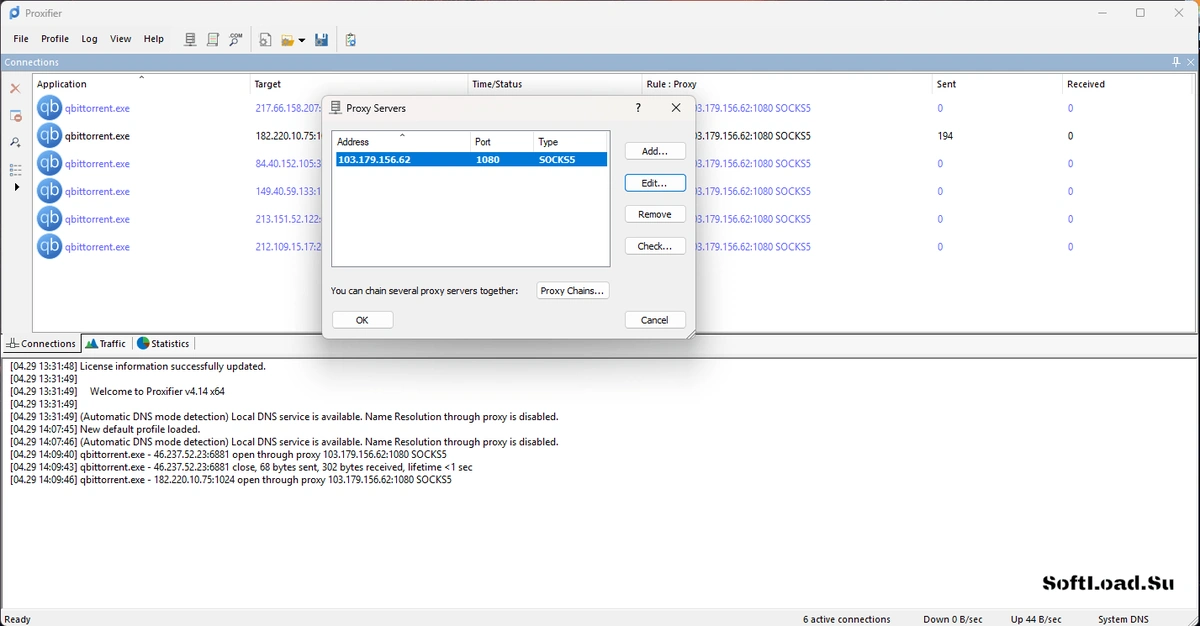This screenshot has height=626, width=1200.
Task: Click the Proxy Checker clipboard icon
Action: point(351,40)
